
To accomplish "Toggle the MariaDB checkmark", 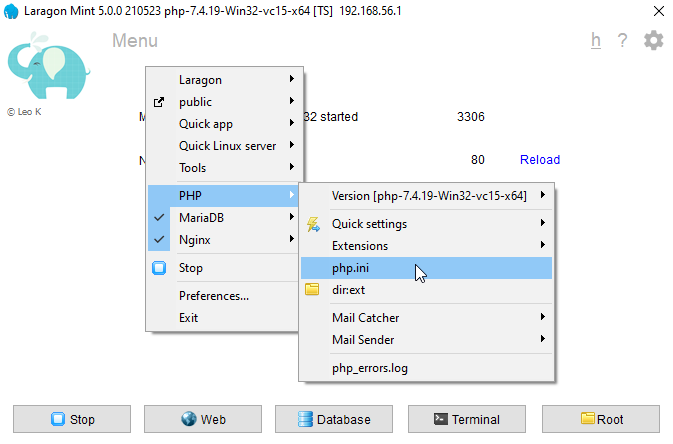I will tap(158, 218).
